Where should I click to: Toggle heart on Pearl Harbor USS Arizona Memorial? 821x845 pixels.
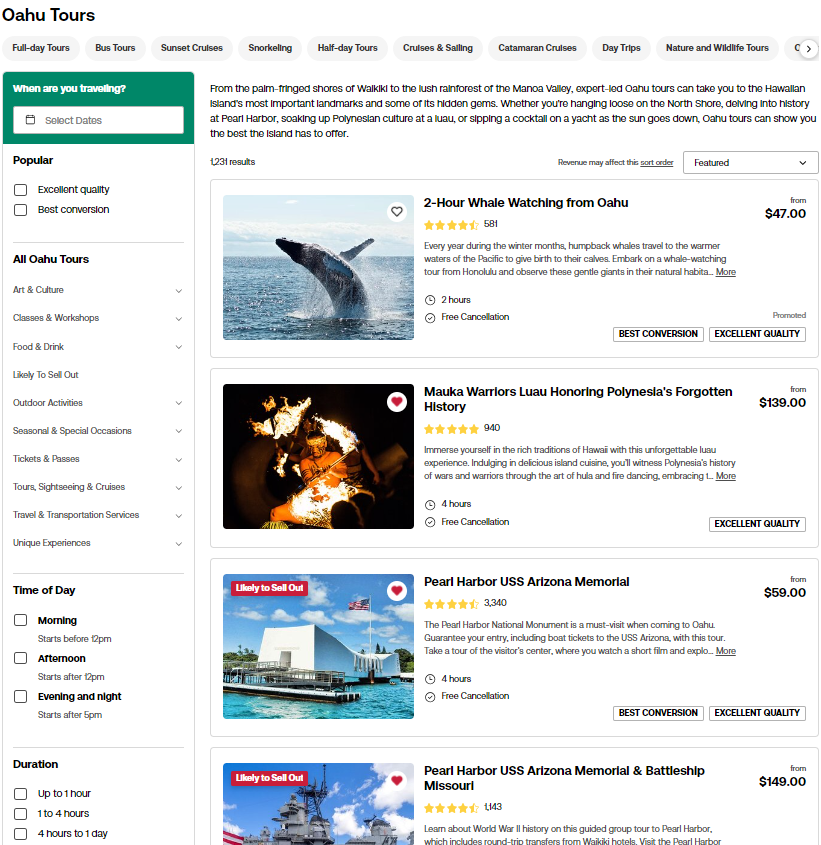tap(397, 591)
